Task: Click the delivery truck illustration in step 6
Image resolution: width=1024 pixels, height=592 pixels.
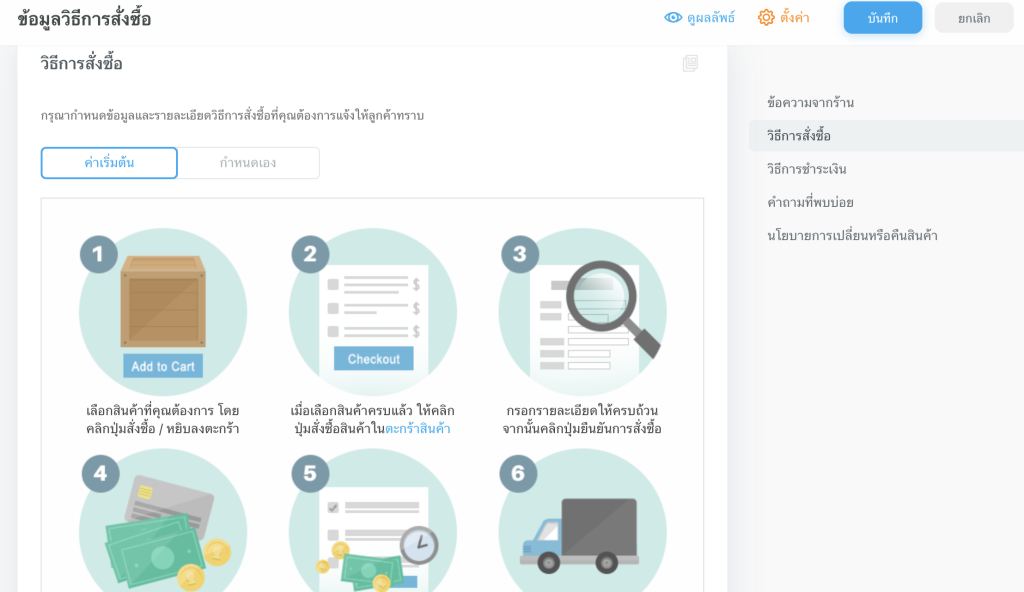Action: pyautogui.click(x=581, y=535)
